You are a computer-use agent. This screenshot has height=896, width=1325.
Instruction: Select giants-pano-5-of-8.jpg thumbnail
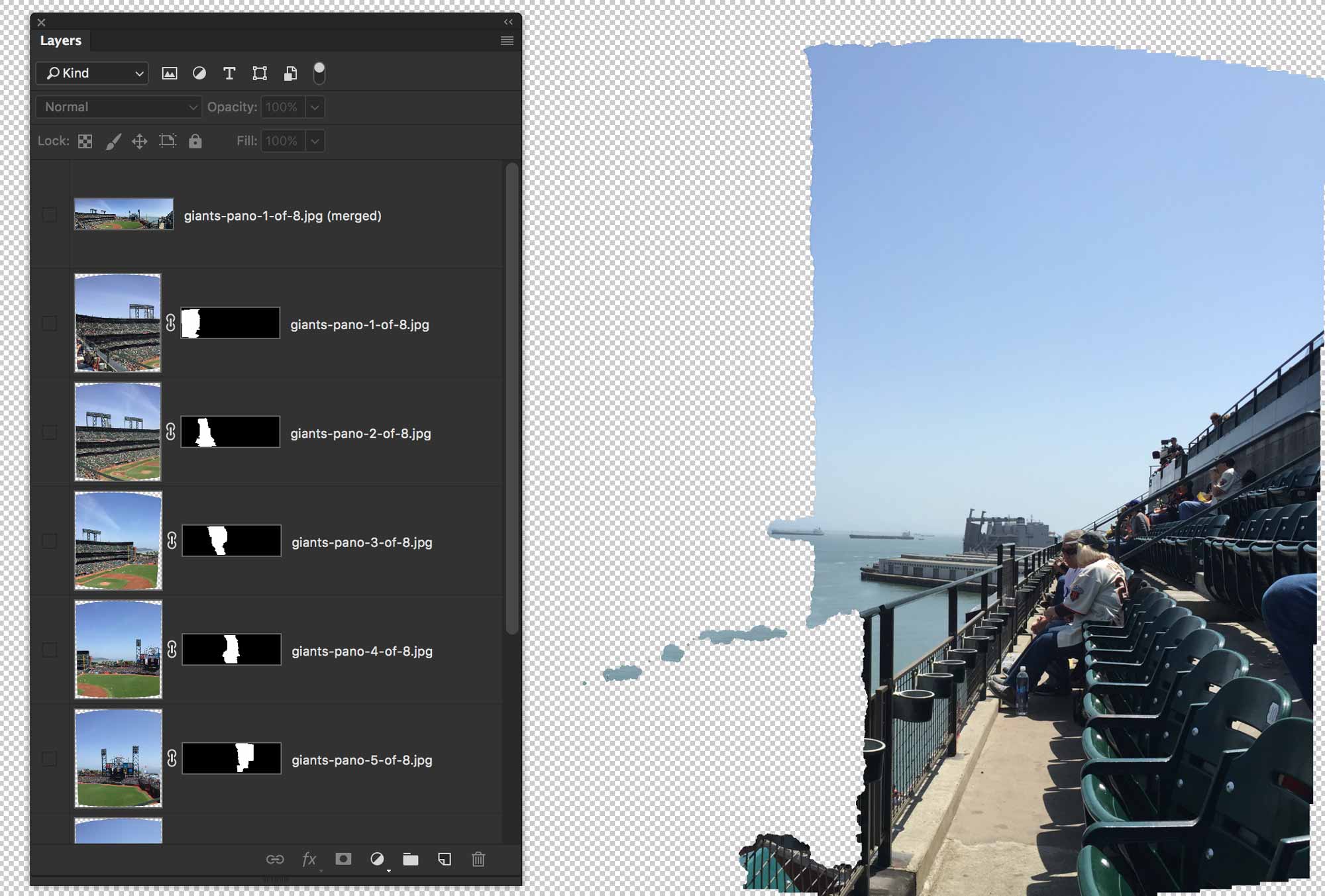tap(117, 759)
